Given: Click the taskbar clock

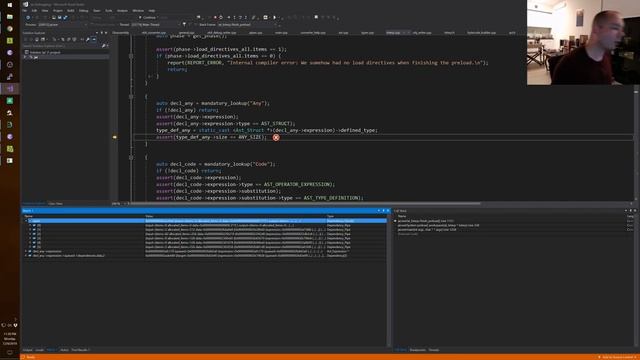Looking at the screenshot, I should tap(10, 338).
